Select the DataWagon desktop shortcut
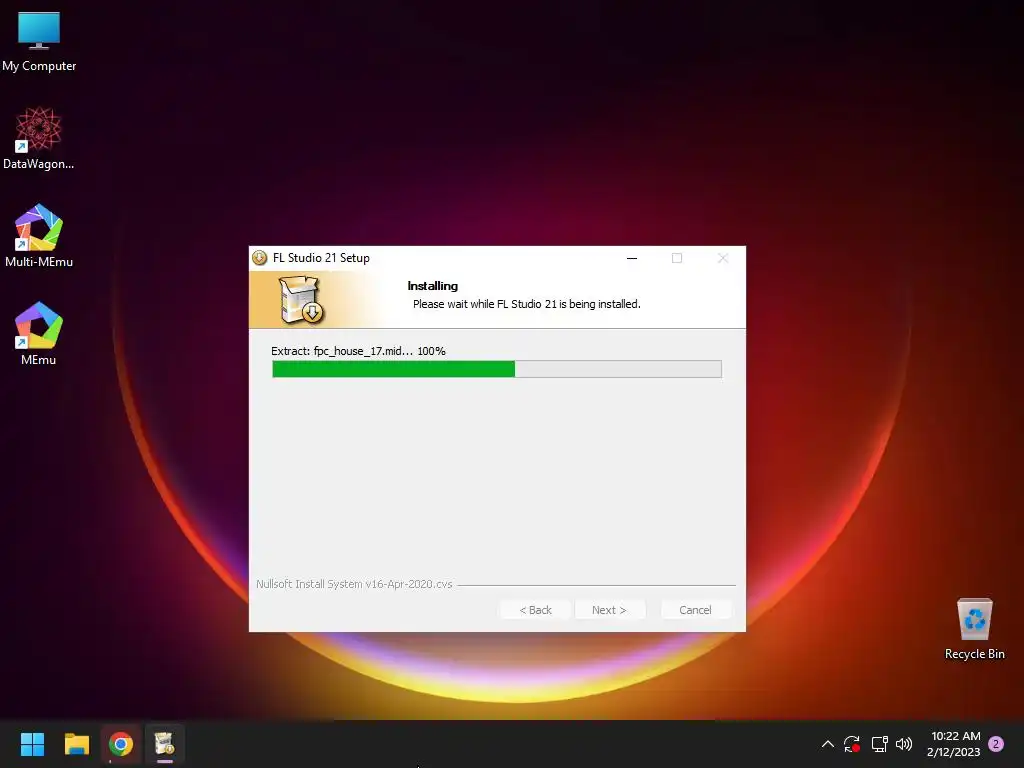Image resolution: width=1024 pixels, height=768 pixels. pos(39,139)
